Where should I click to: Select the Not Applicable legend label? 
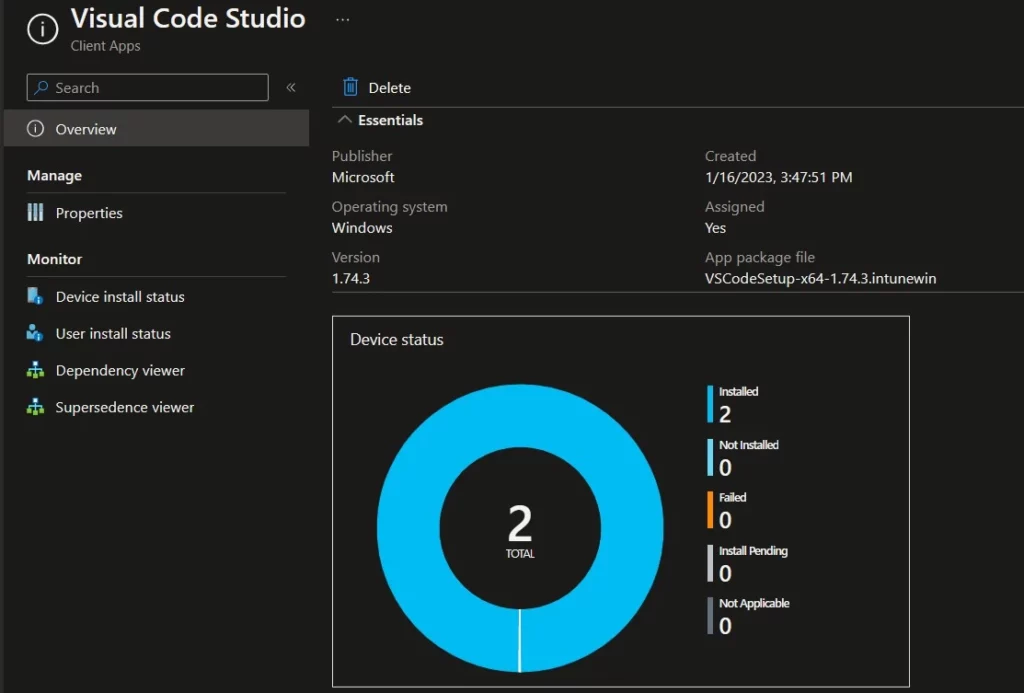coord(754,604)
